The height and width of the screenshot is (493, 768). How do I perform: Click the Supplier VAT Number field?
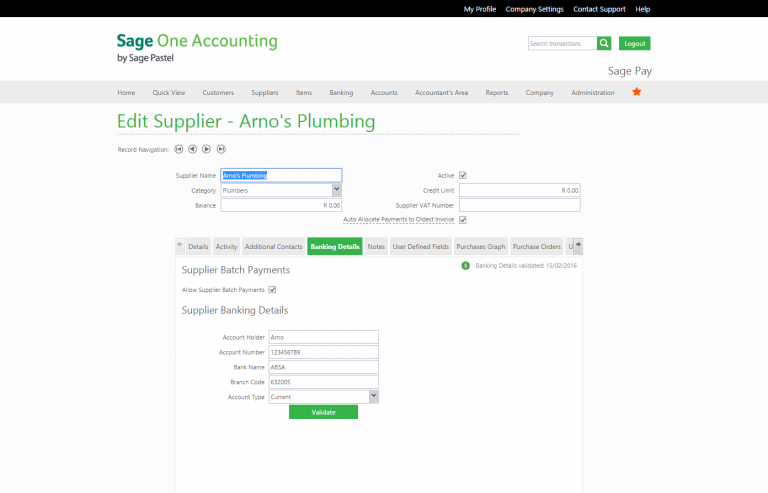point(520,205)
